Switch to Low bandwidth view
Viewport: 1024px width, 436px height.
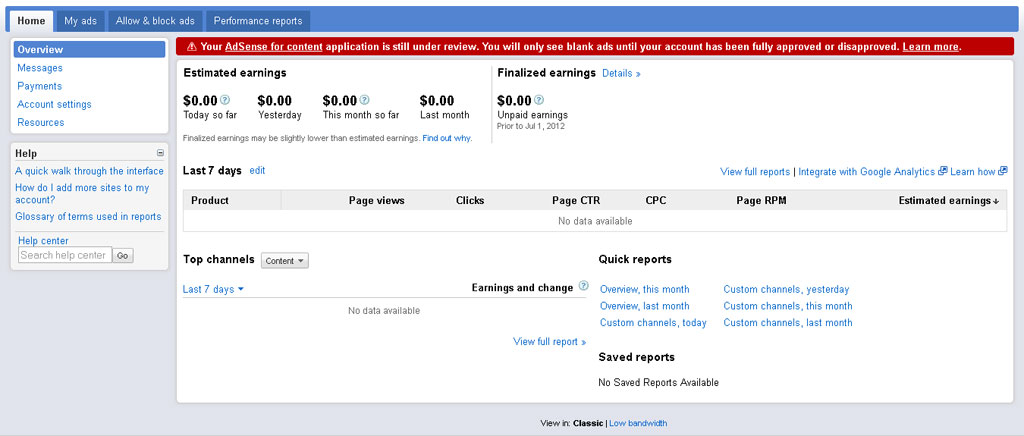pos(638,423)
